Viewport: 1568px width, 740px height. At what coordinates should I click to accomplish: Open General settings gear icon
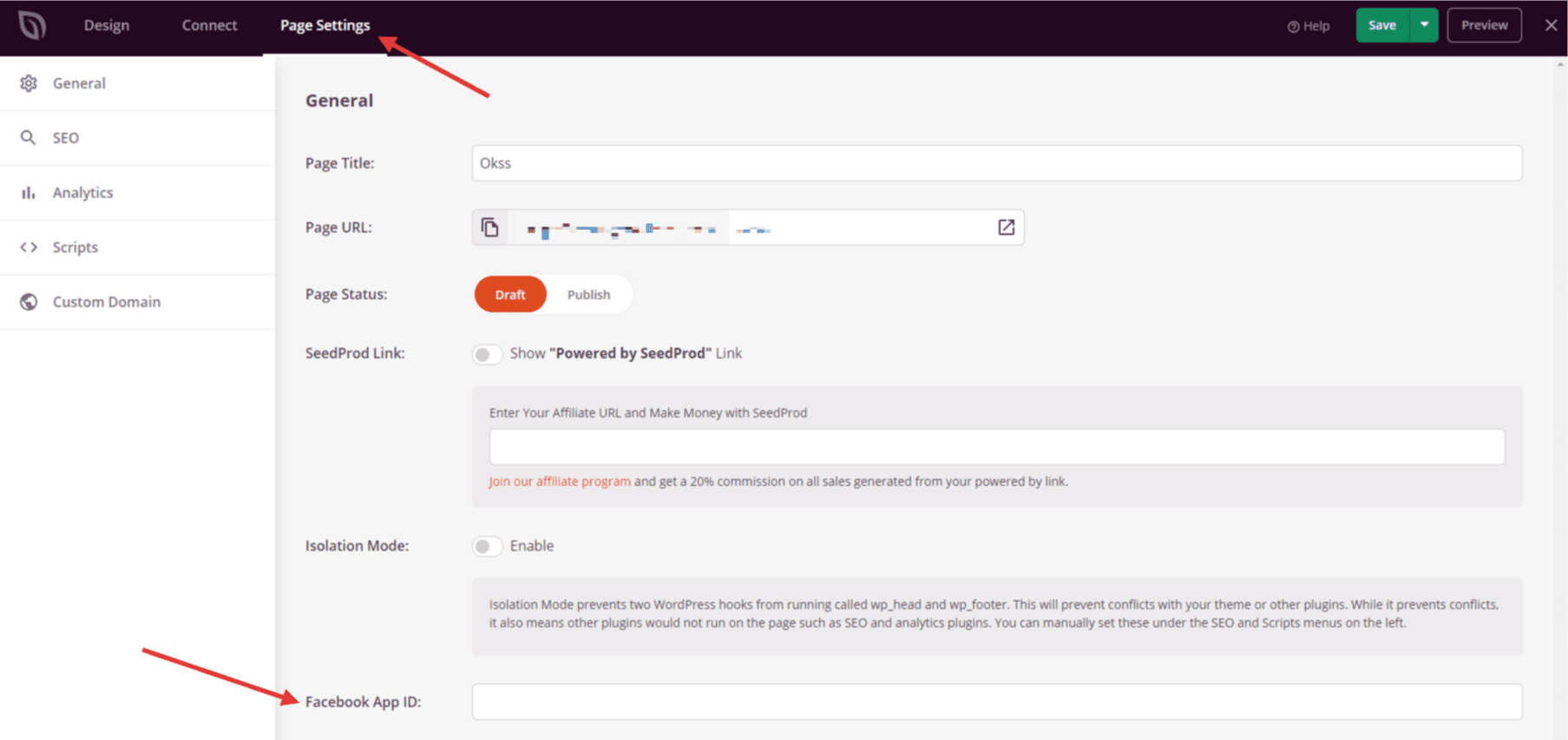[x=29, y=83]
